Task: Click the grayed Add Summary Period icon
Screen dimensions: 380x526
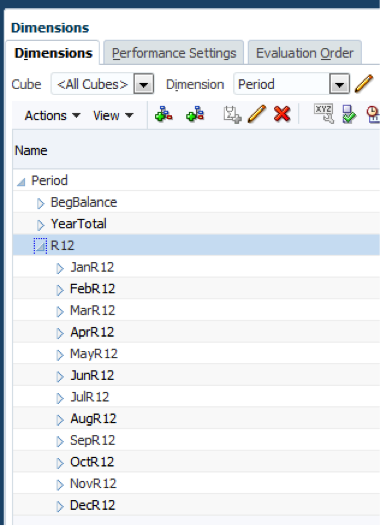Action: coord(232,115)
